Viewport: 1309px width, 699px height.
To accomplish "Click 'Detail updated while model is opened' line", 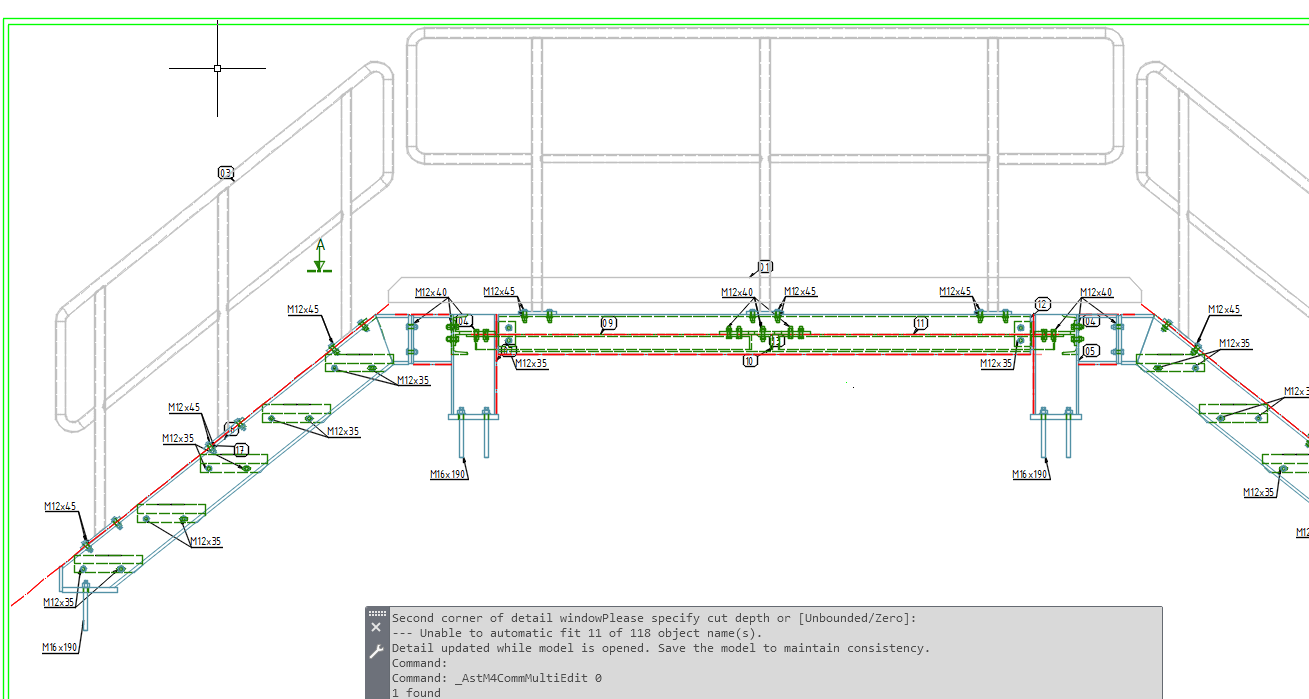I will [x=661, y=648].
